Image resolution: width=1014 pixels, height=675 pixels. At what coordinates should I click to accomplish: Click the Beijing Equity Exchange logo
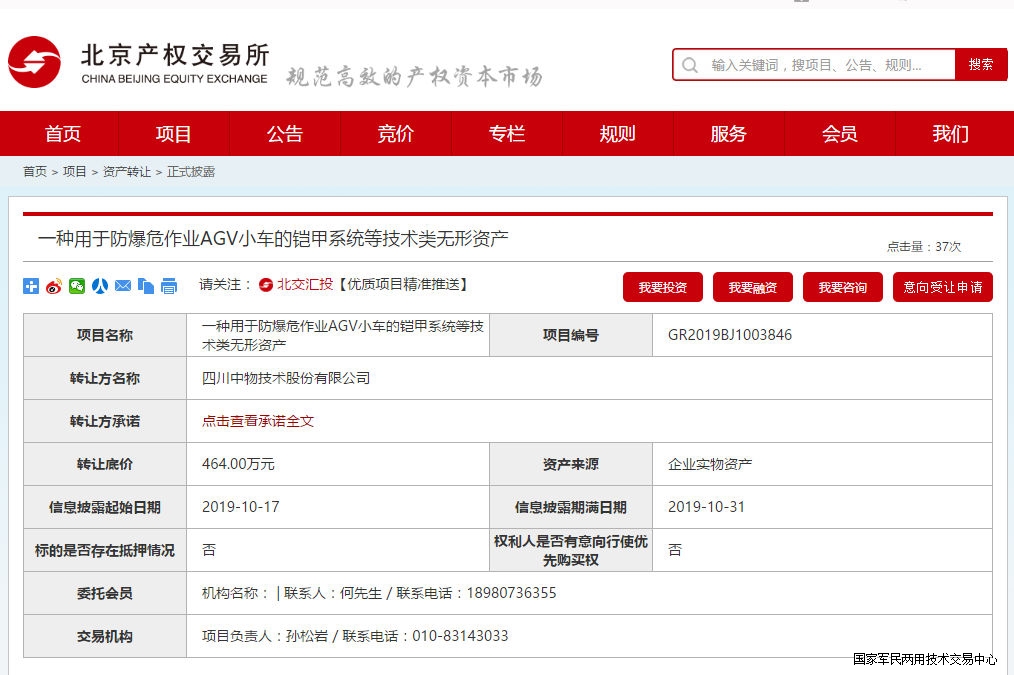point(138,63)
